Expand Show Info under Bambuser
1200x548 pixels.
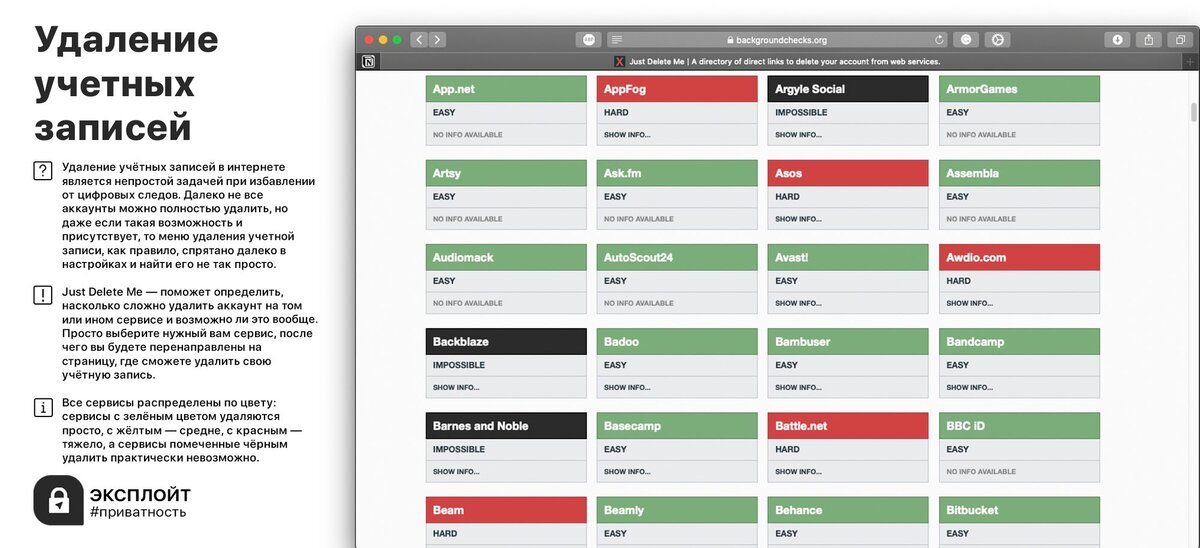(798, 387)
